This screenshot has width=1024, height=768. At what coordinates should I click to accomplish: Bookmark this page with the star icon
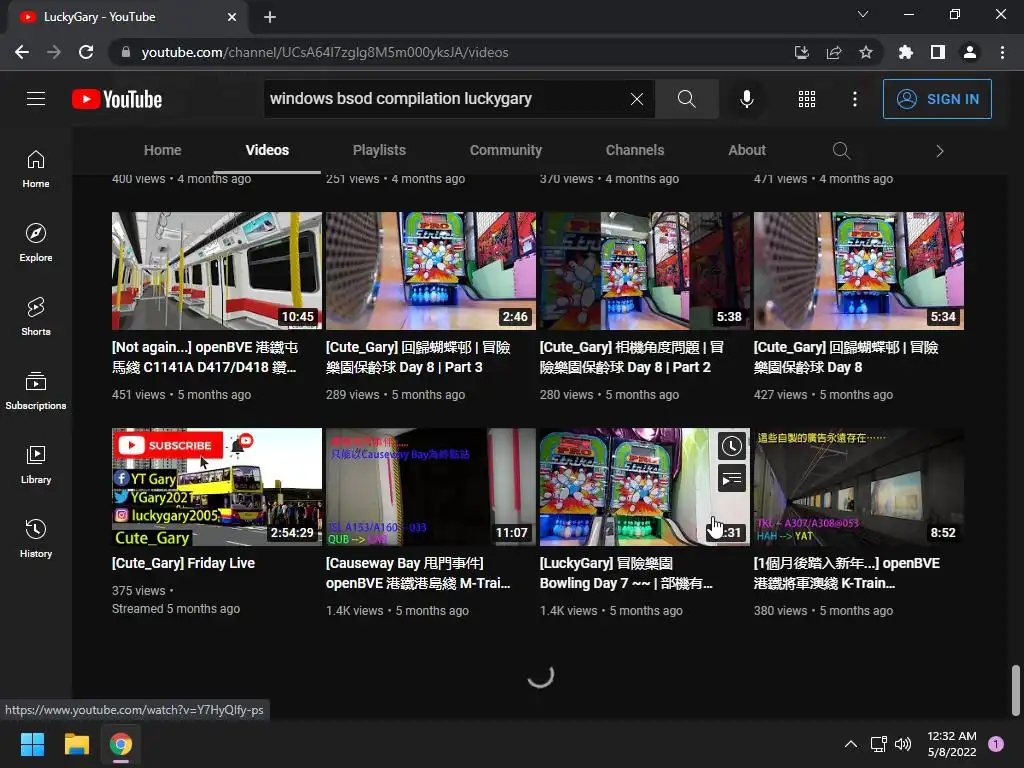click(x=866, y=52)
